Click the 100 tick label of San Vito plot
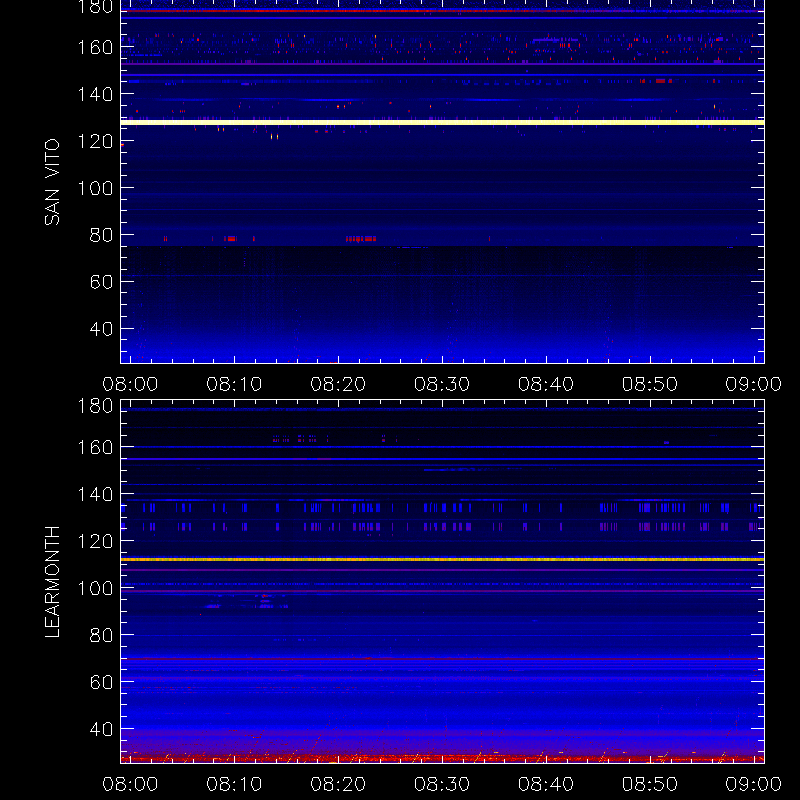 tap(95, 188)
